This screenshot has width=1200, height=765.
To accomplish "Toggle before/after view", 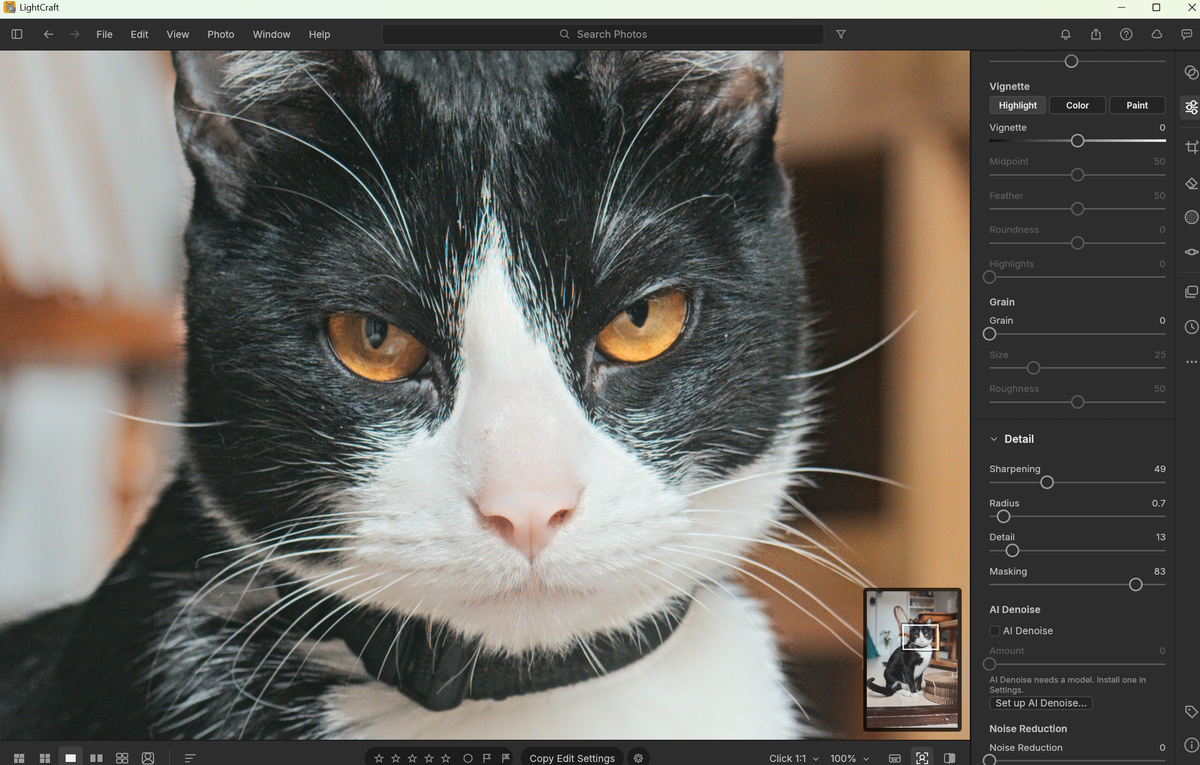I will click(x=950, y=758).
